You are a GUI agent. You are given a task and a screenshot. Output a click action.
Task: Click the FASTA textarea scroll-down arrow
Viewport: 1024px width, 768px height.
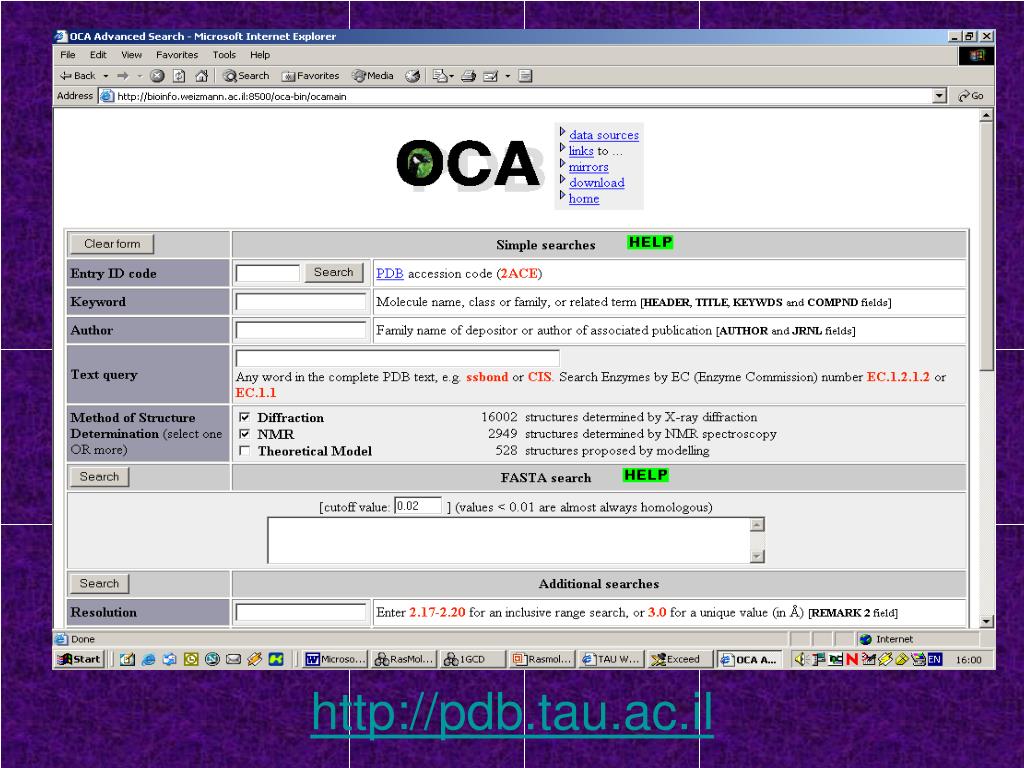coord(757,556)
